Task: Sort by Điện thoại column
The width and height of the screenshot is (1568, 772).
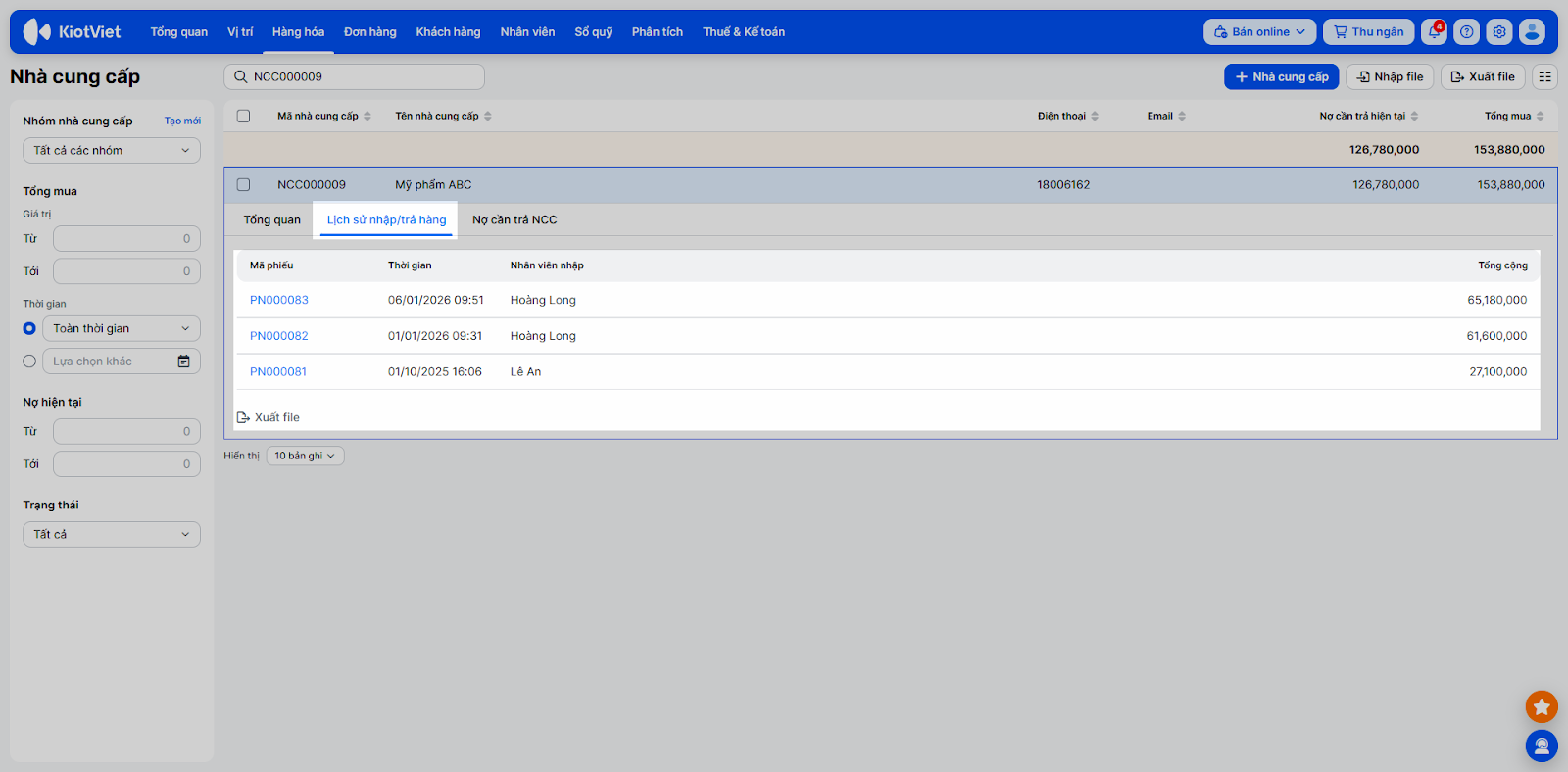Action: point(1068,116)
